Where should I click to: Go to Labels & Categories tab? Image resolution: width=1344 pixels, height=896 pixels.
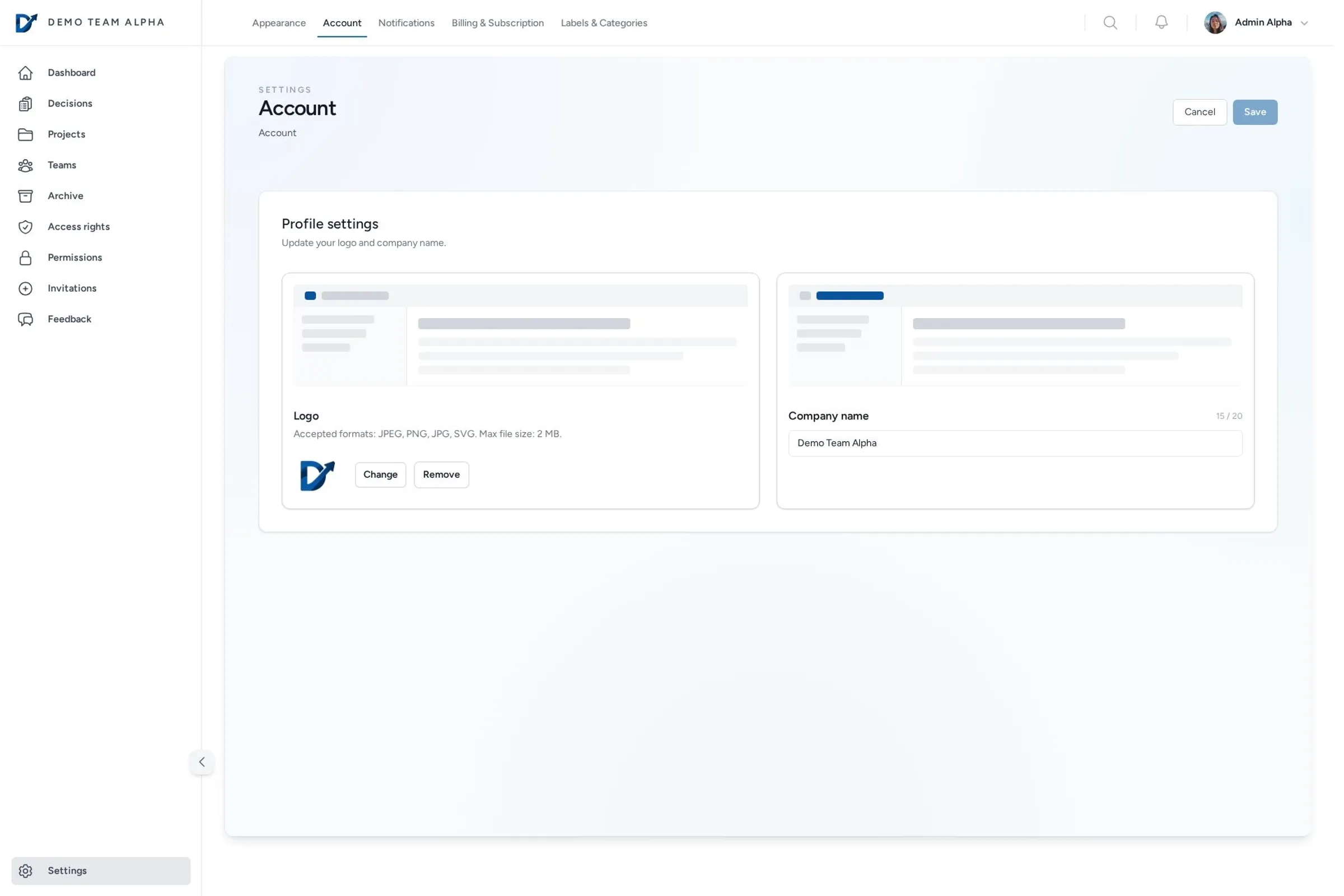coord(604,24)
